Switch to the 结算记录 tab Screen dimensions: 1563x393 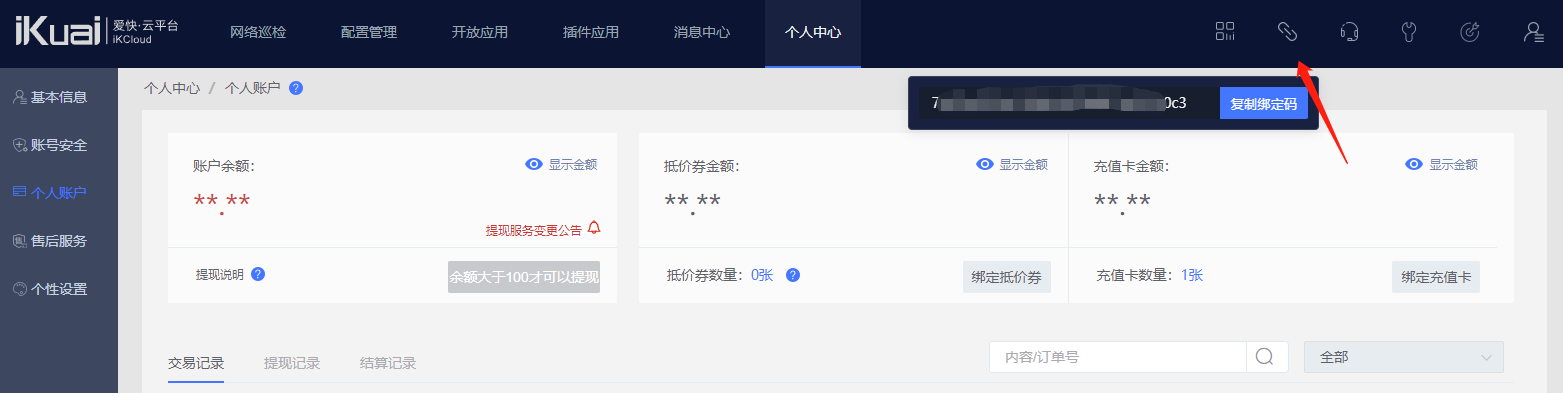pos(388,363)
